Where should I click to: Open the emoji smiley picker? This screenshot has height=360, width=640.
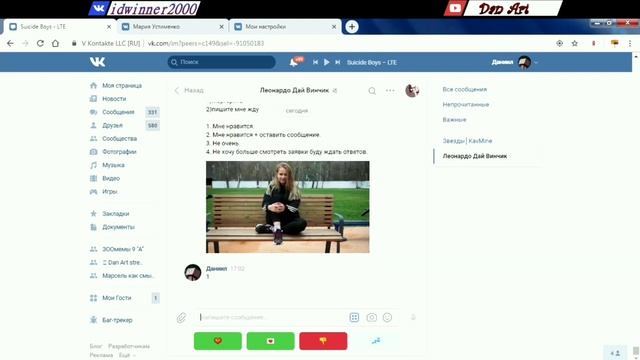pyautogui.click(x=387, y=318)
